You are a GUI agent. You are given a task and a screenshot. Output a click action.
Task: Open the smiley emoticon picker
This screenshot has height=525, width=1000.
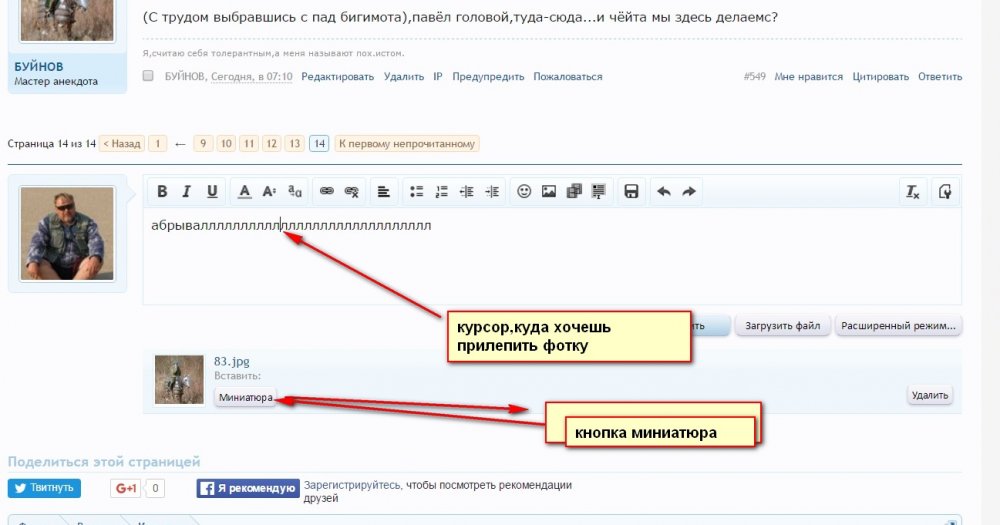[523, 192]
